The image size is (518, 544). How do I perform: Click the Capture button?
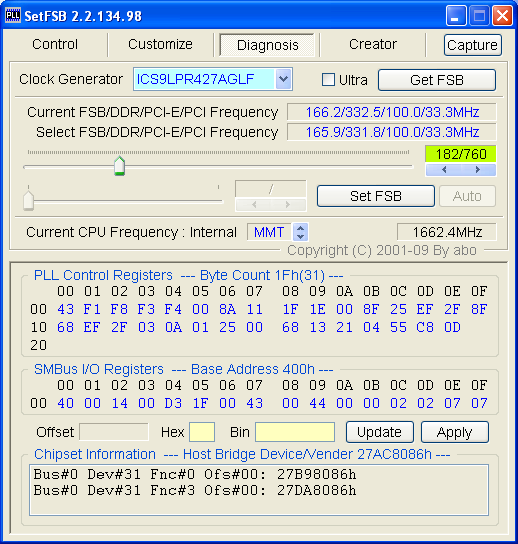[x=473, y=45]
